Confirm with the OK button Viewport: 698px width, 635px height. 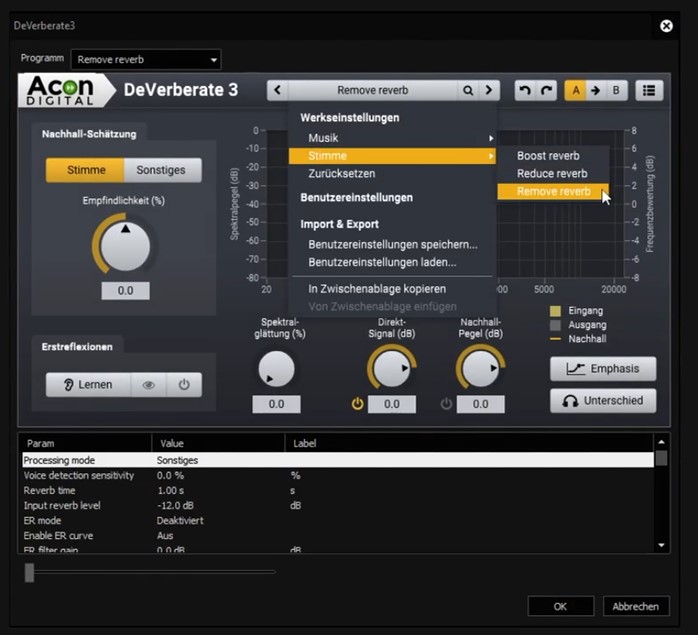(x=560, y=607)
